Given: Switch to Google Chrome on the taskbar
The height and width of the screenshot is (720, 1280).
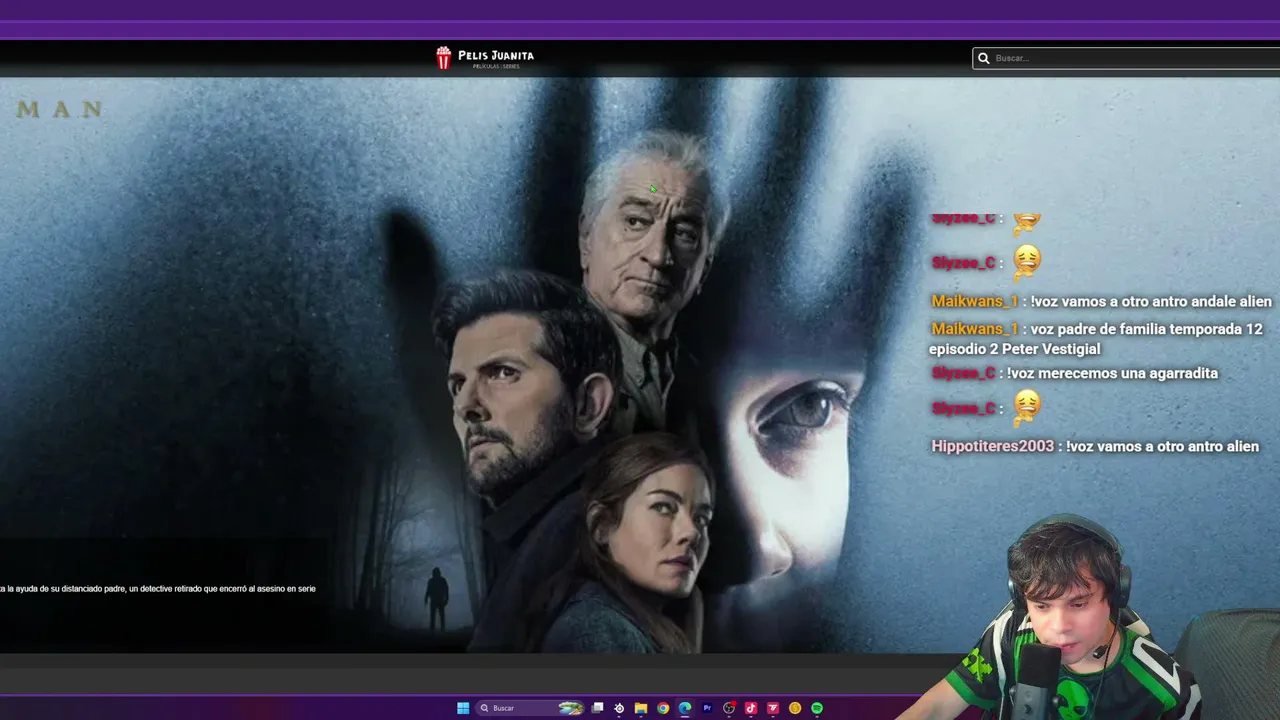Looking at the screenshot, I should (x=663, y=708).
